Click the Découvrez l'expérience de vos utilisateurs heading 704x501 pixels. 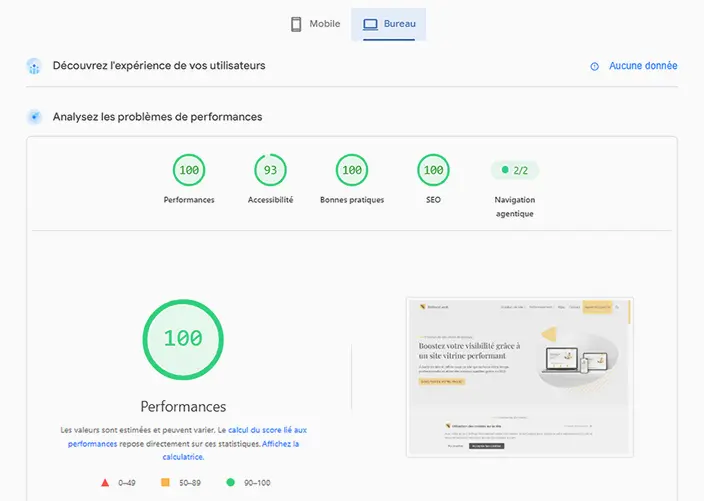click(159, 66)
